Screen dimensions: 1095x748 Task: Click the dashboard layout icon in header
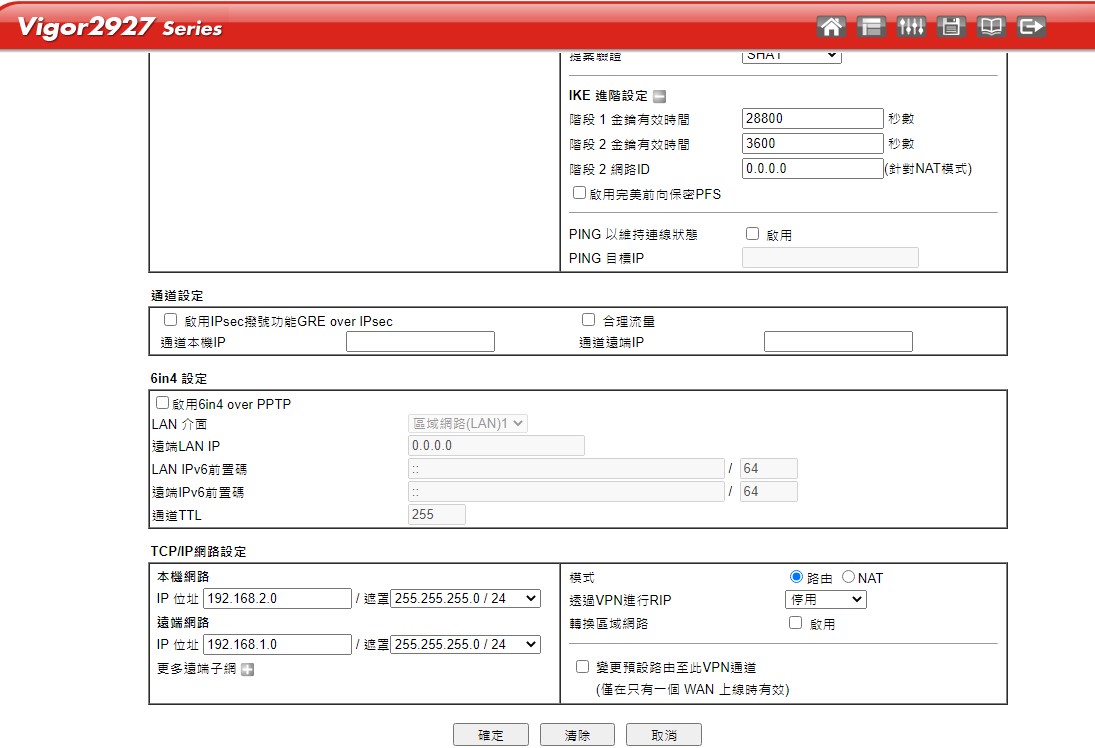[871, 27]
